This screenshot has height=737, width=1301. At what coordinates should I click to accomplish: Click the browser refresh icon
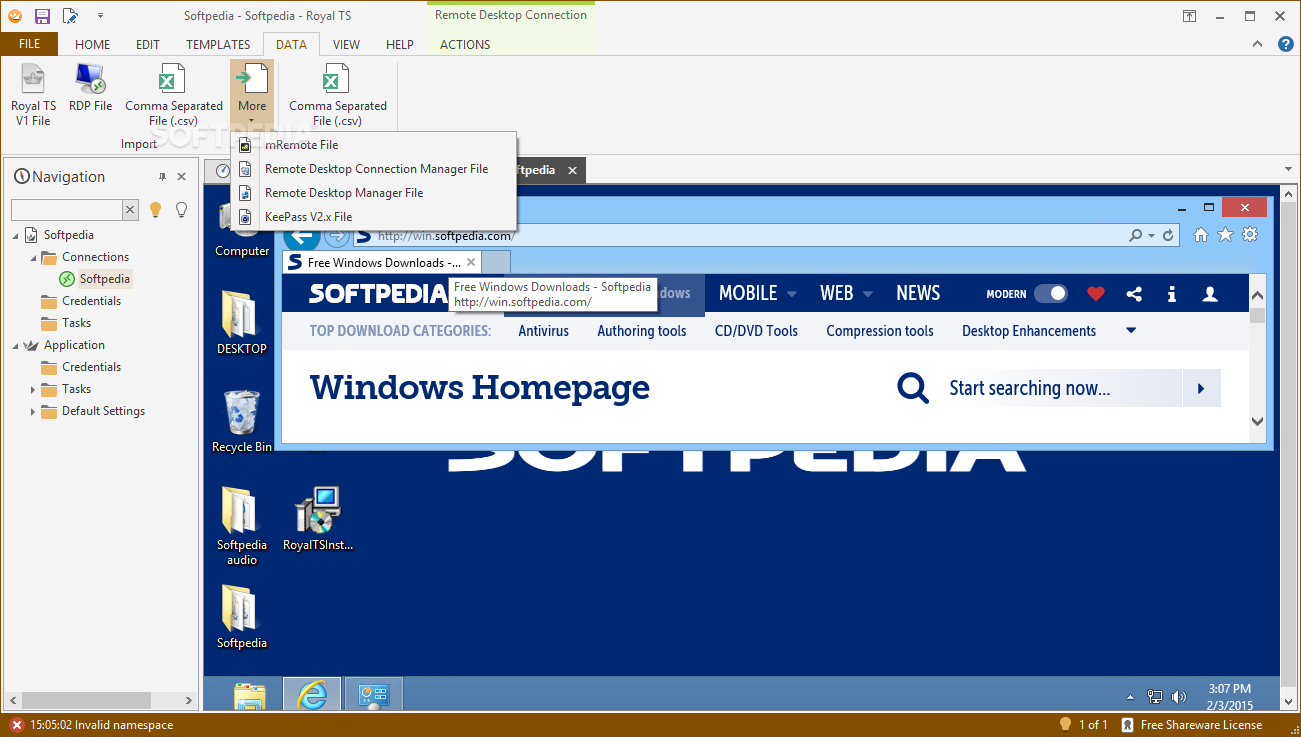click(1170, 236)
